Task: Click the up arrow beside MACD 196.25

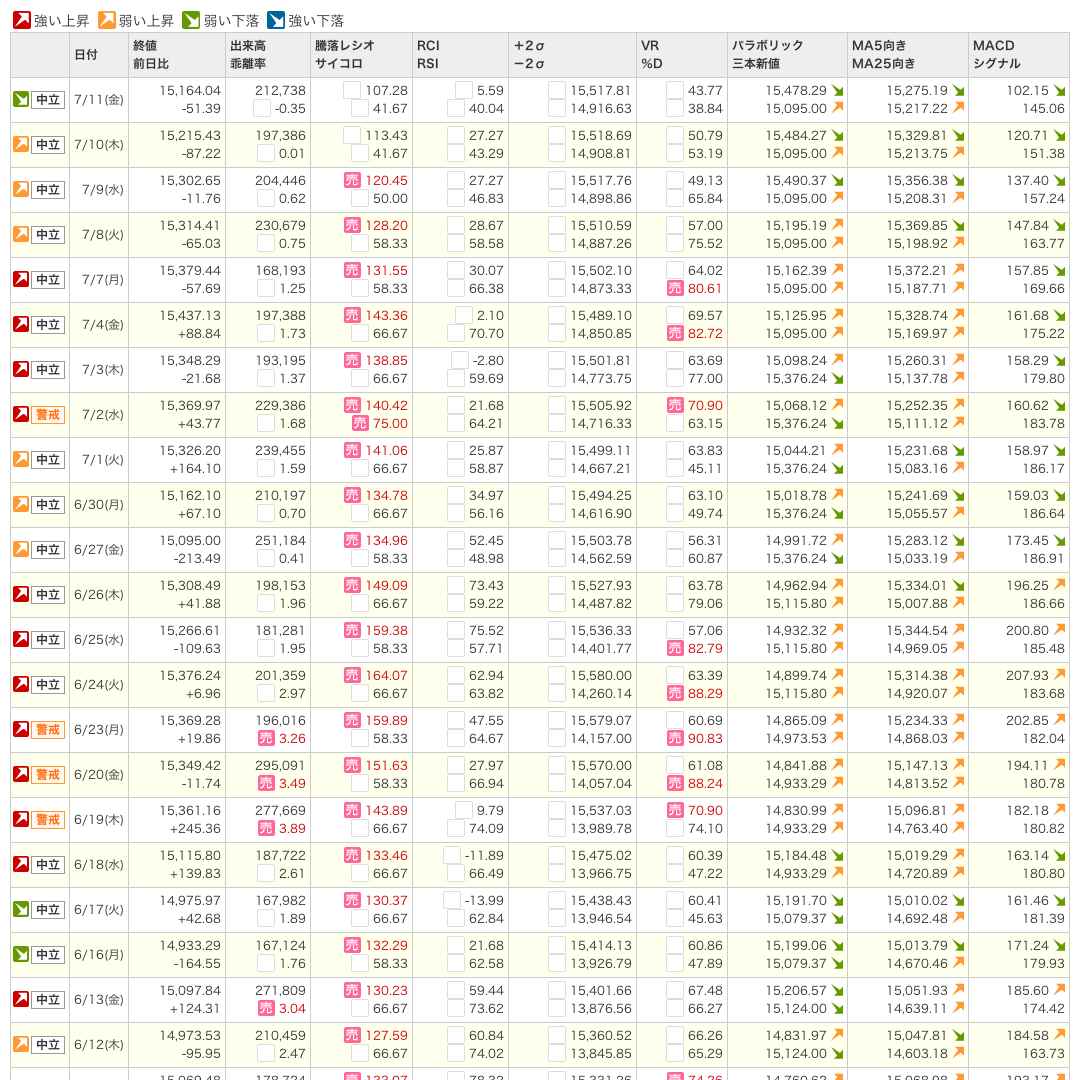Action: click(x=1059, y=584)
